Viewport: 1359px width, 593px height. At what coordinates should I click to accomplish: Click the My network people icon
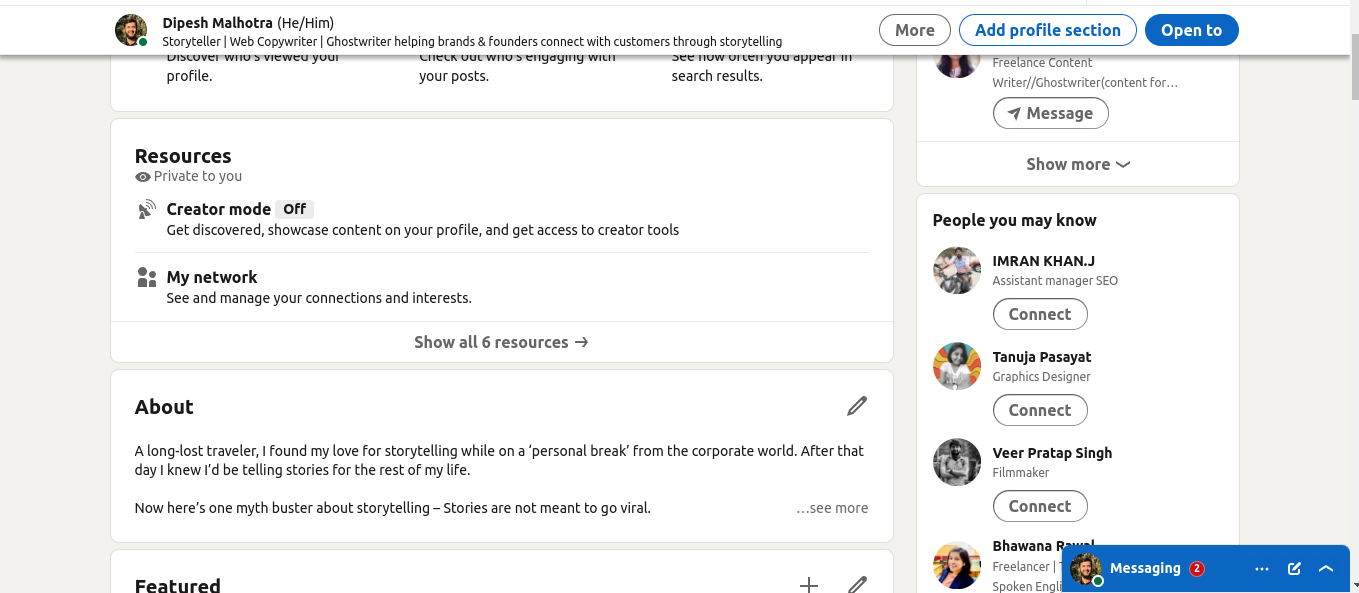click(147, 277)
